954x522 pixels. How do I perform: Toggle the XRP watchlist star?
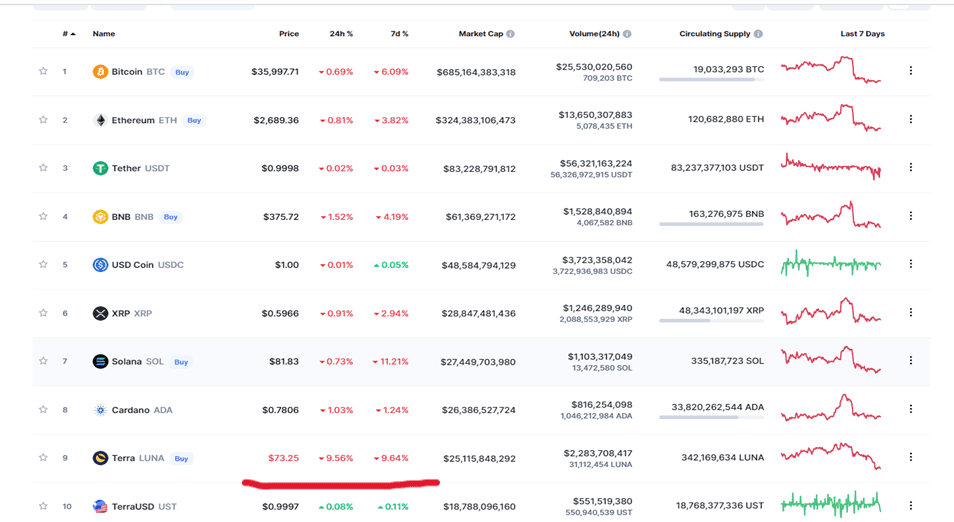pos(43,313)
